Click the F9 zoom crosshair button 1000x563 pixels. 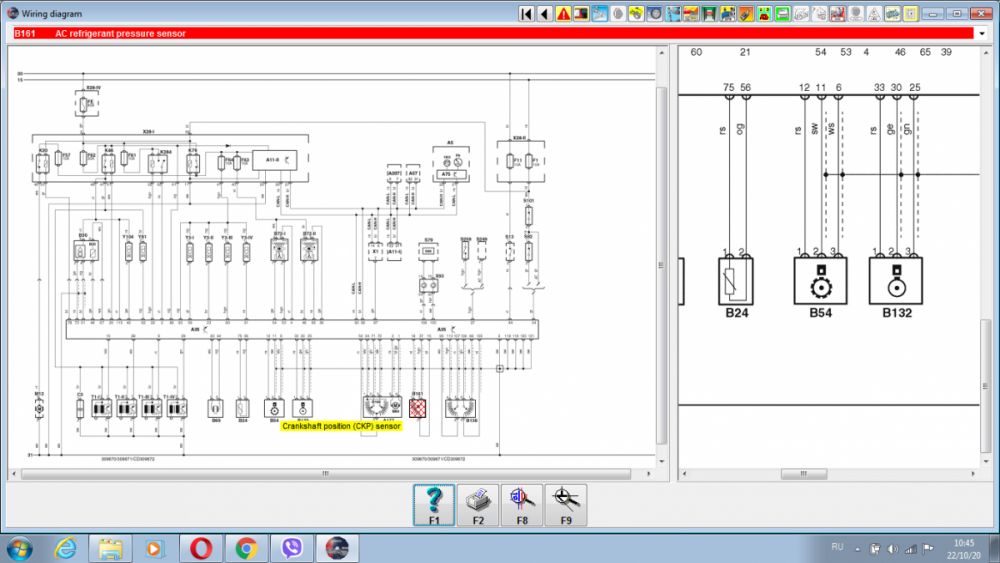click(566, 505)
